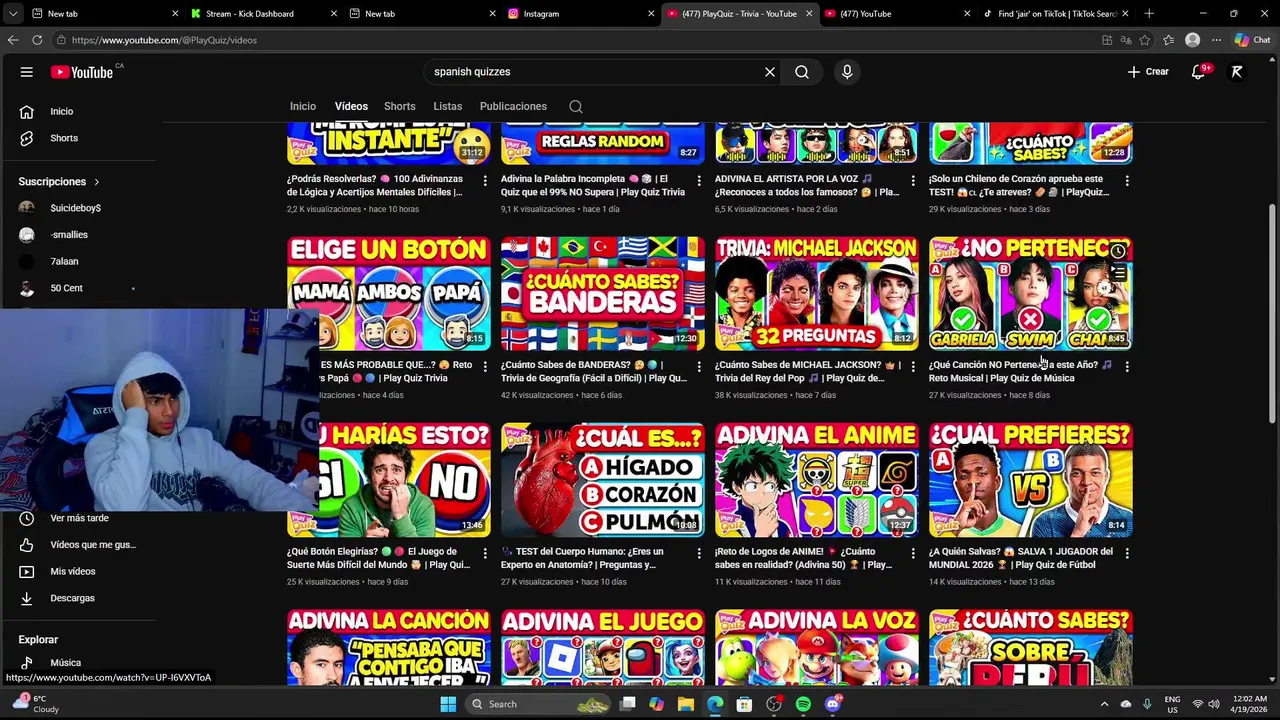Click the Crear button
Image resolution: width=1280 pixels, height=720 pixels.
click(x=1148, y=72)
